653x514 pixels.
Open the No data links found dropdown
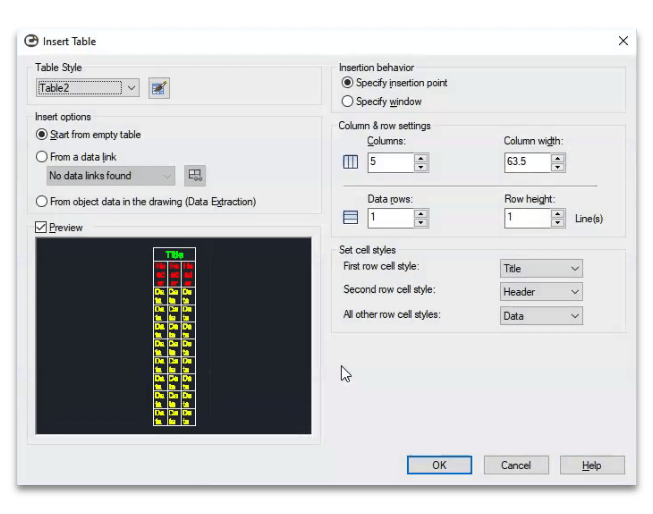point(111,176)
